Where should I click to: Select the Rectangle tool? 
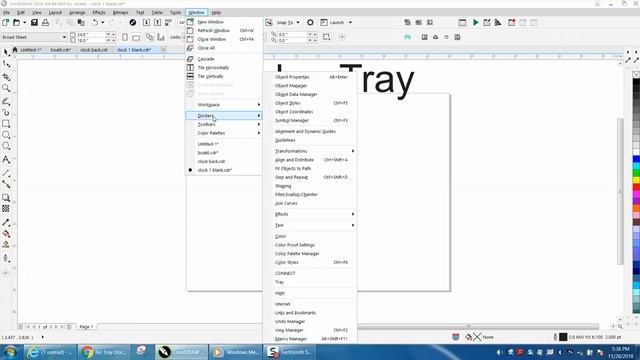pyautogui.click(x=6, y=124)
